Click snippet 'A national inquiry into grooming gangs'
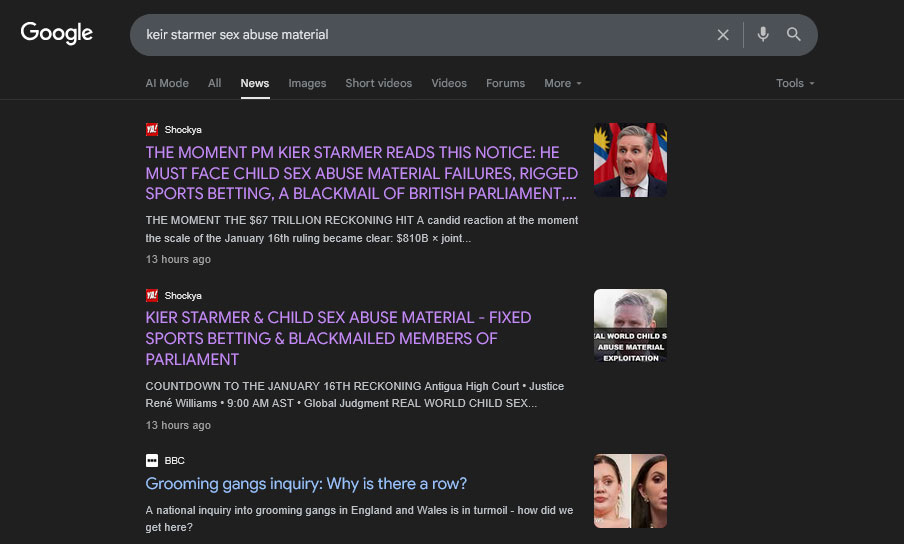 359,519
